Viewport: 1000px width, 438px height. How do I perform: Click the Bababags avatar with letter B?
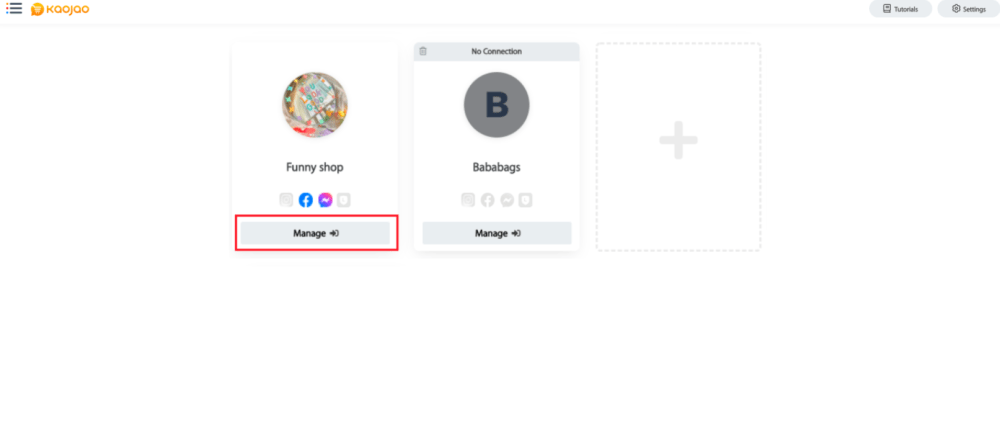[496, 105]
